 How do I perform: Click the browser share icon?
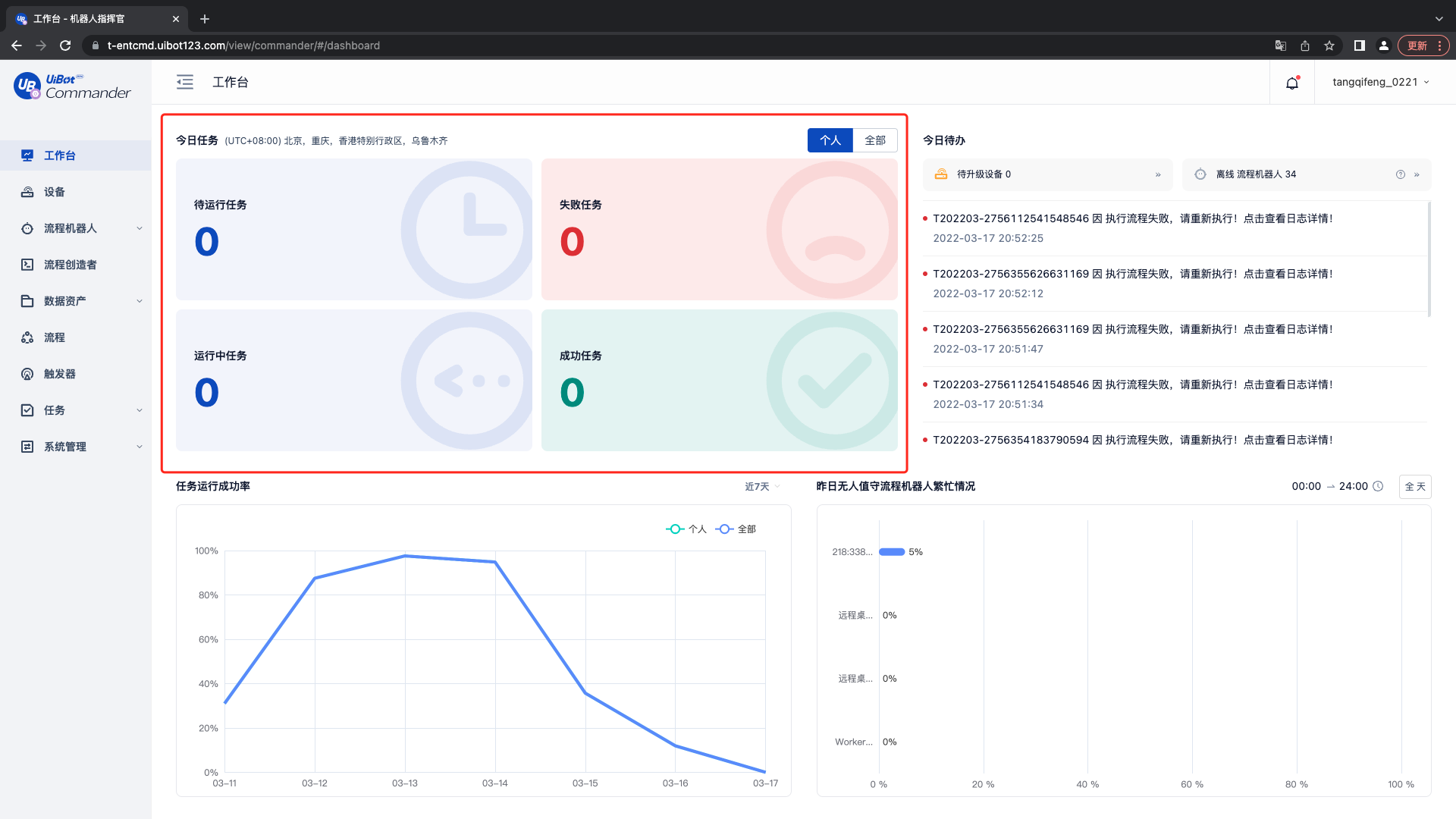point(1305,45)
